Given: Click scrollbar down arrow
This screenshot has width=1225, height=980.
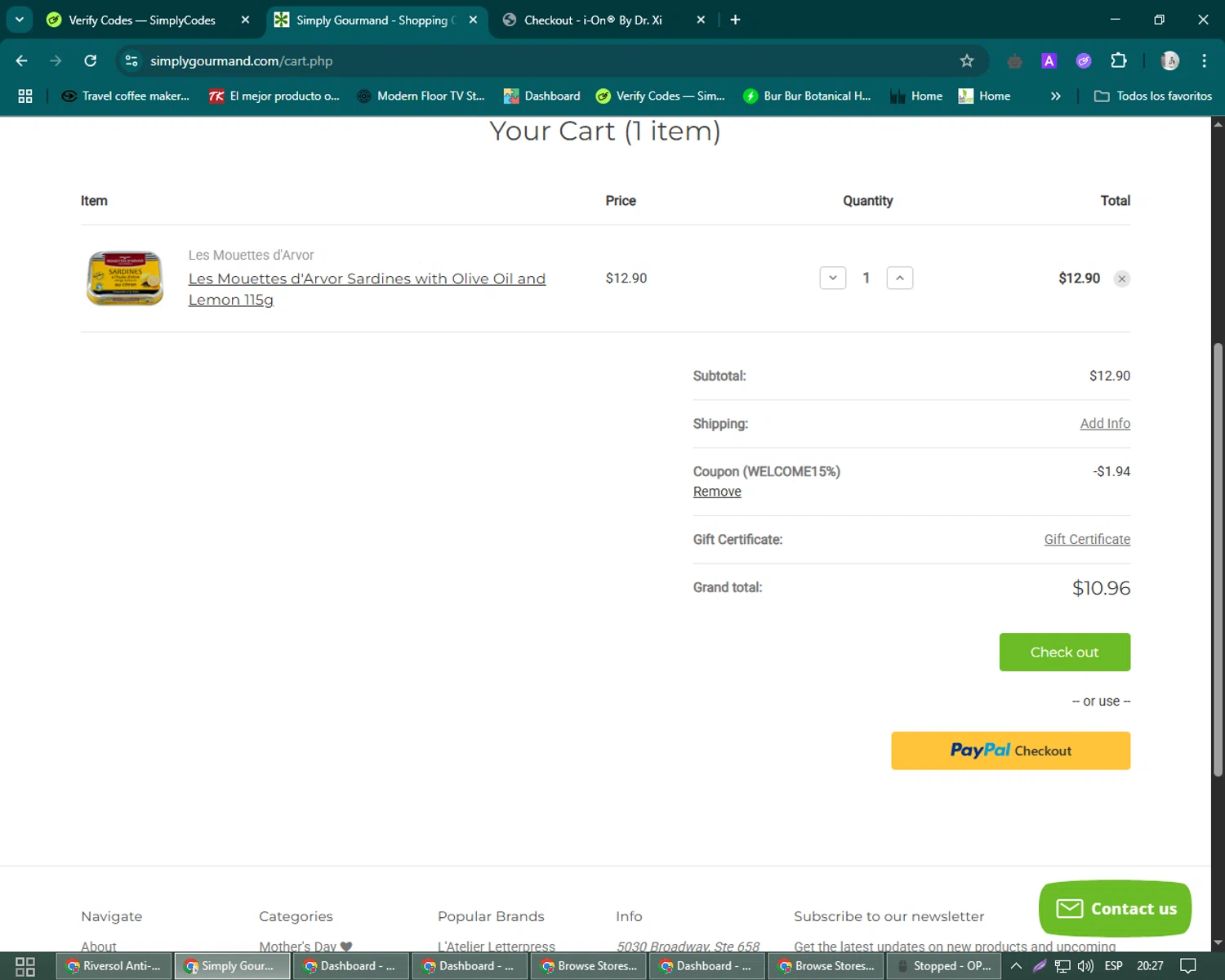Looking at the screenshot, I should click(1218, 943).
